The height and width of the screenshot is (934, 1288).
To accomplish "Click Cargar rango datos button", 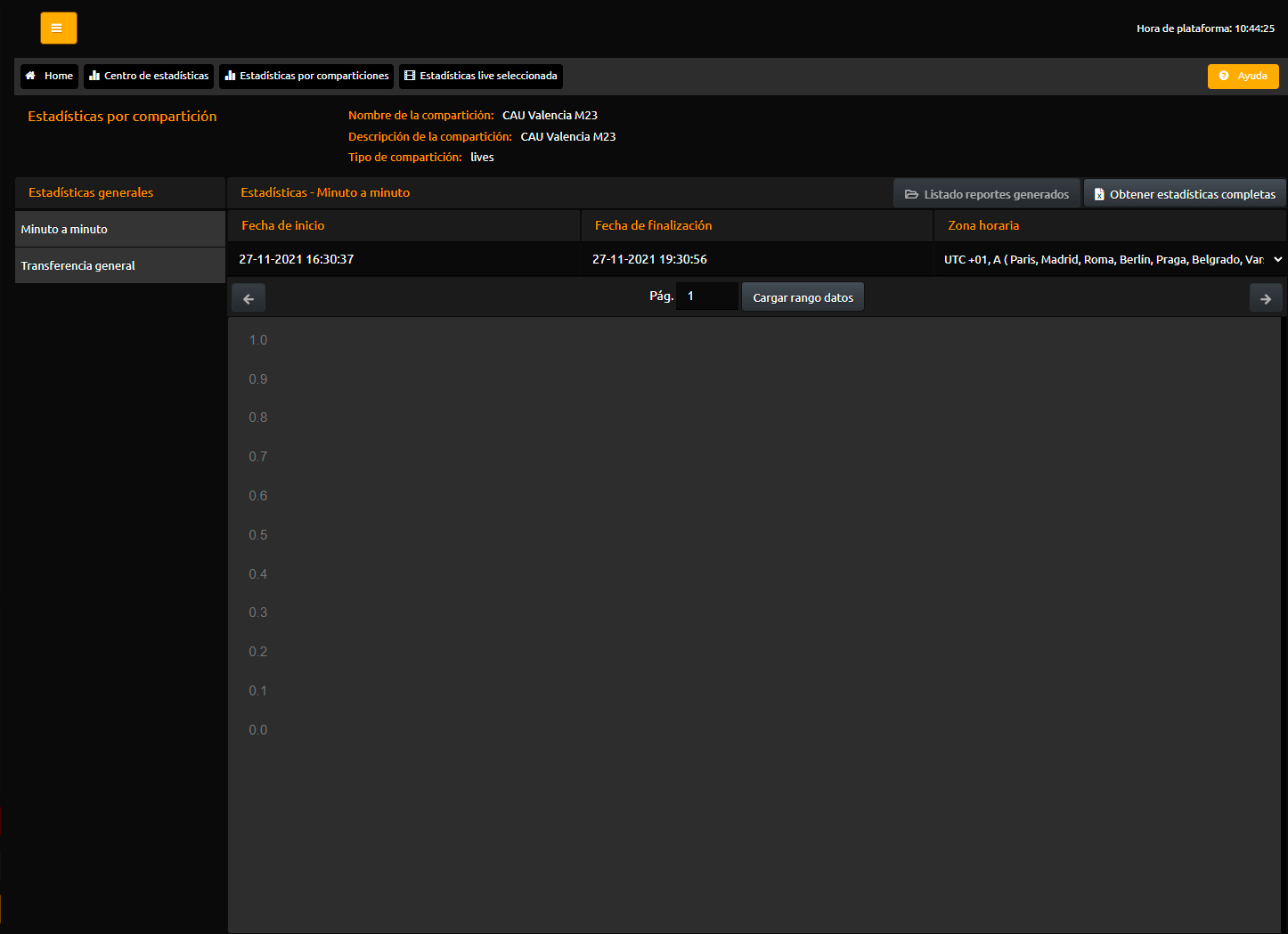I will pos(803,297).
